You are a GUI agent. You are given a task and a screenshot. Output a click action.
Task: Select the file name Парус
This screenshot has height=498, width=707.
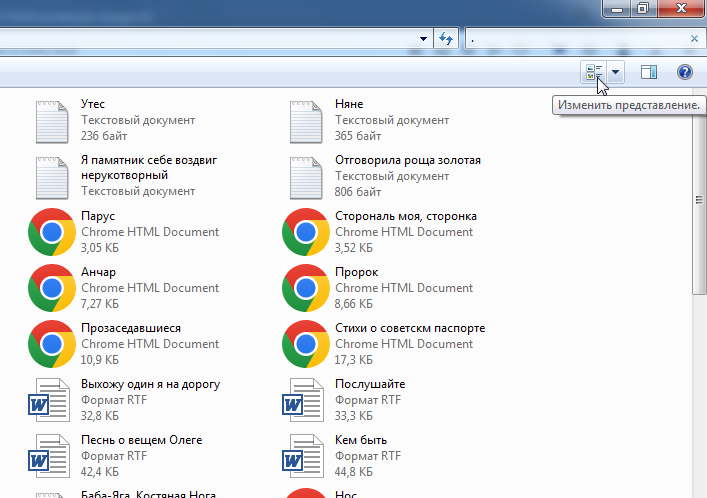(x=98, y=216)
